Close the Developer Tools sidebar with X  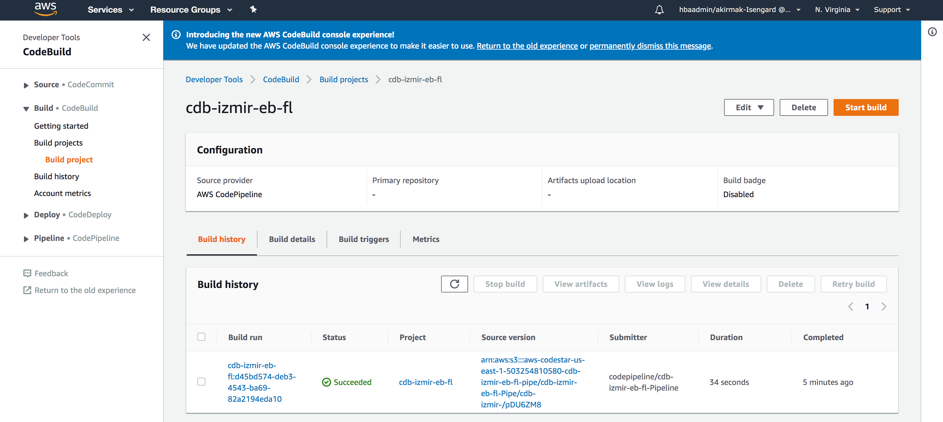point(146,37)
